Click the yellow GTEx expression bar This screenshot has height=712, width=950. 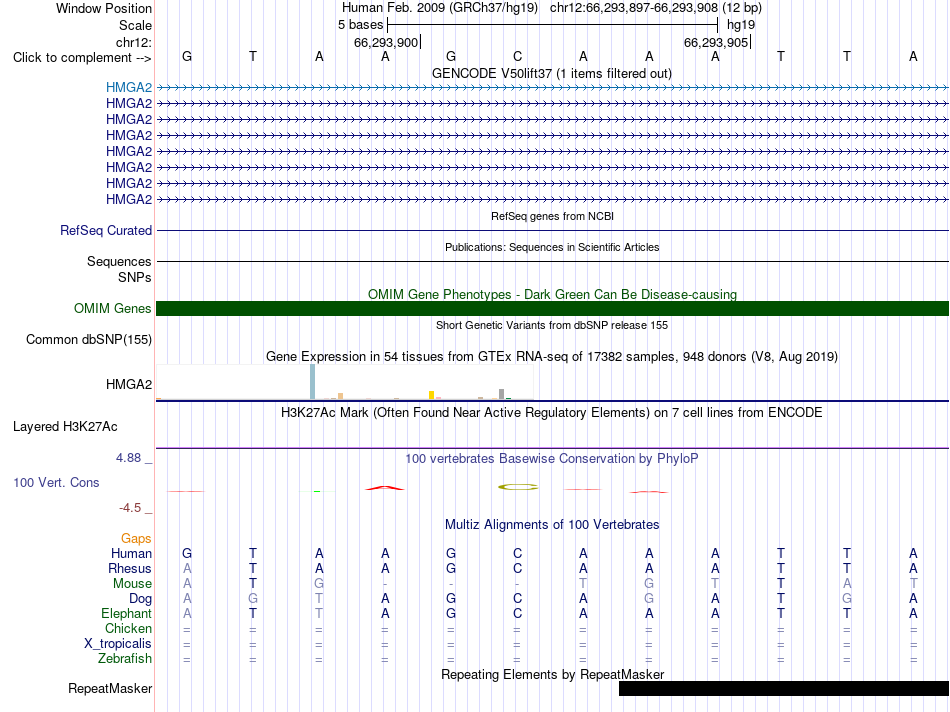point(431,395)
